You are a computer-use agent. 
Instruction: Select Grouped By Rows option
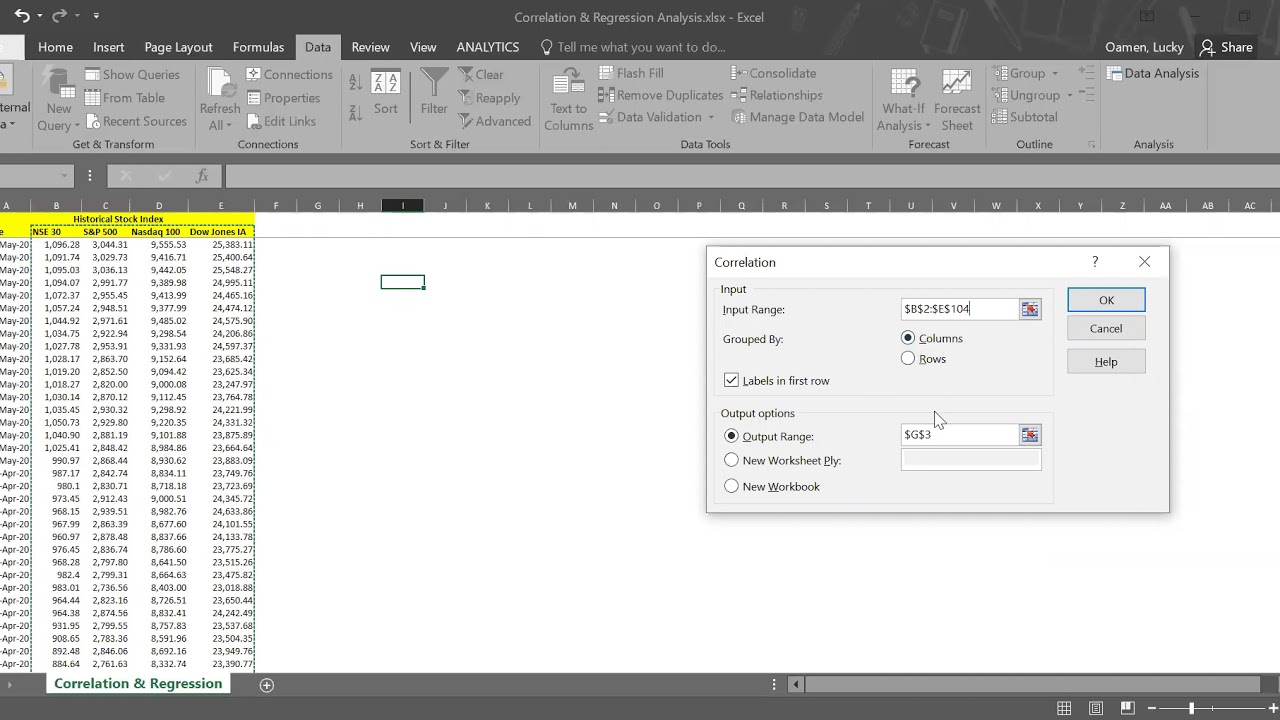coord(908,358)
